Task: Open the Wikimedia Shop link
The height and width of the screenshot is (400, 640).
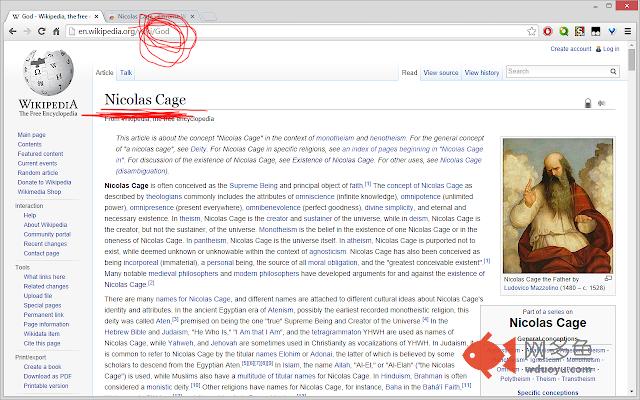Action: tap(39, 191)
